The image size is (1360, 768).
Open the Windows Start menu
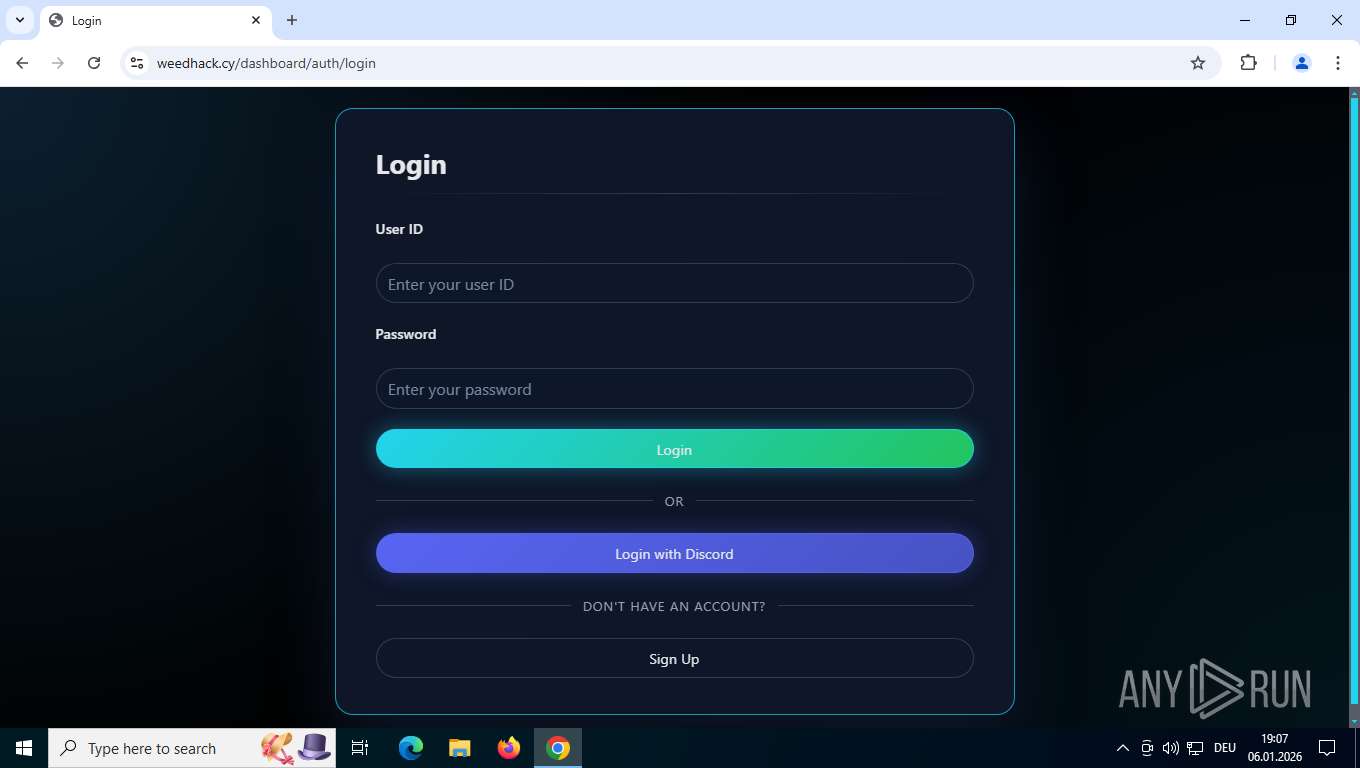24,748
